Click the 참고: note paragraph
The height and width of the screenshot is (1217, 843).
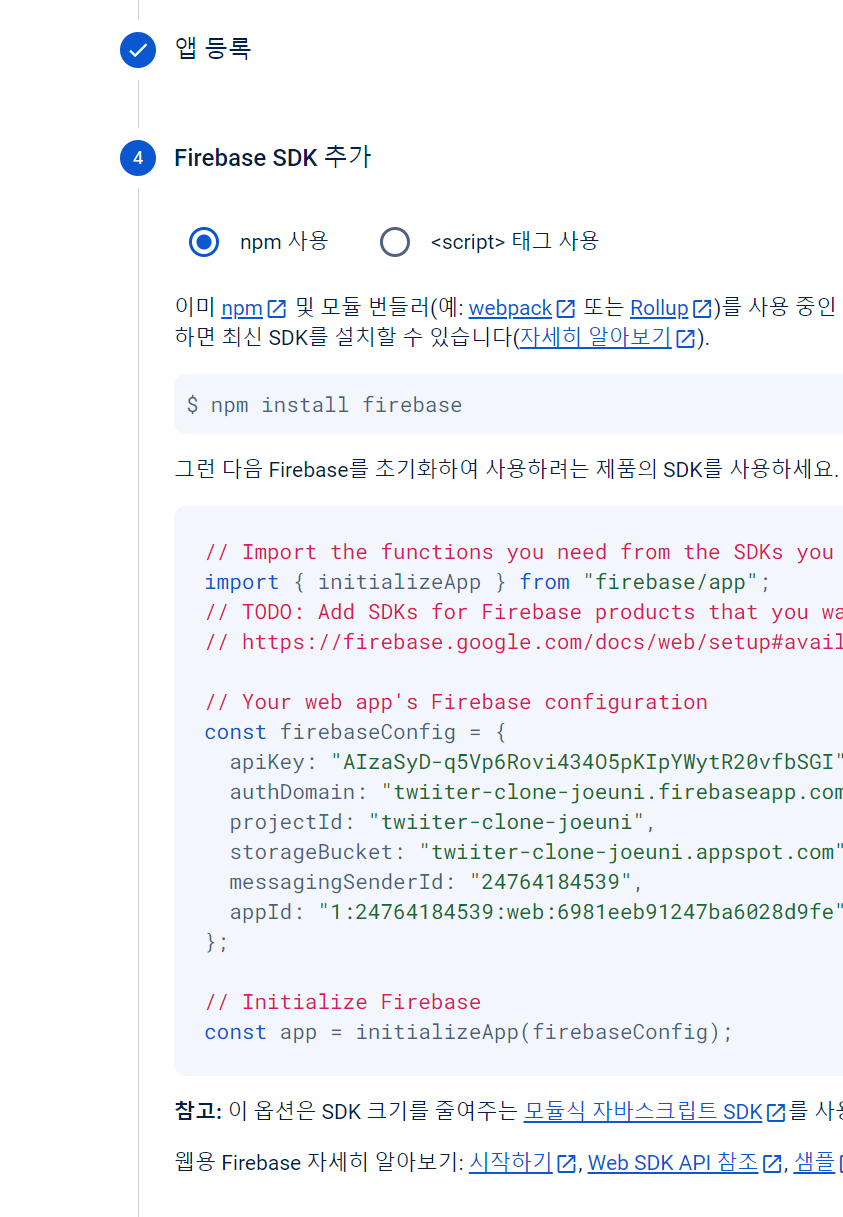point(508,1111)
